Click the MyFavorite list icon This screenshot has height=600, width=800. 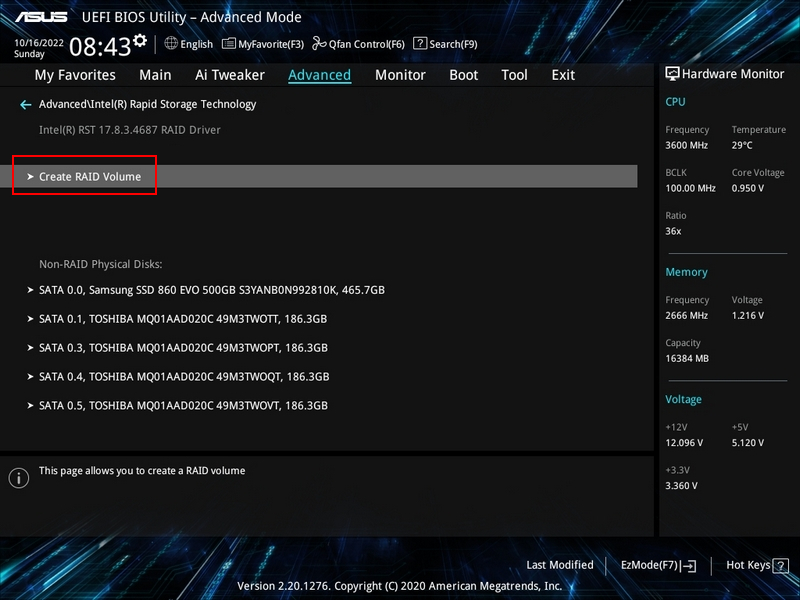229,44
